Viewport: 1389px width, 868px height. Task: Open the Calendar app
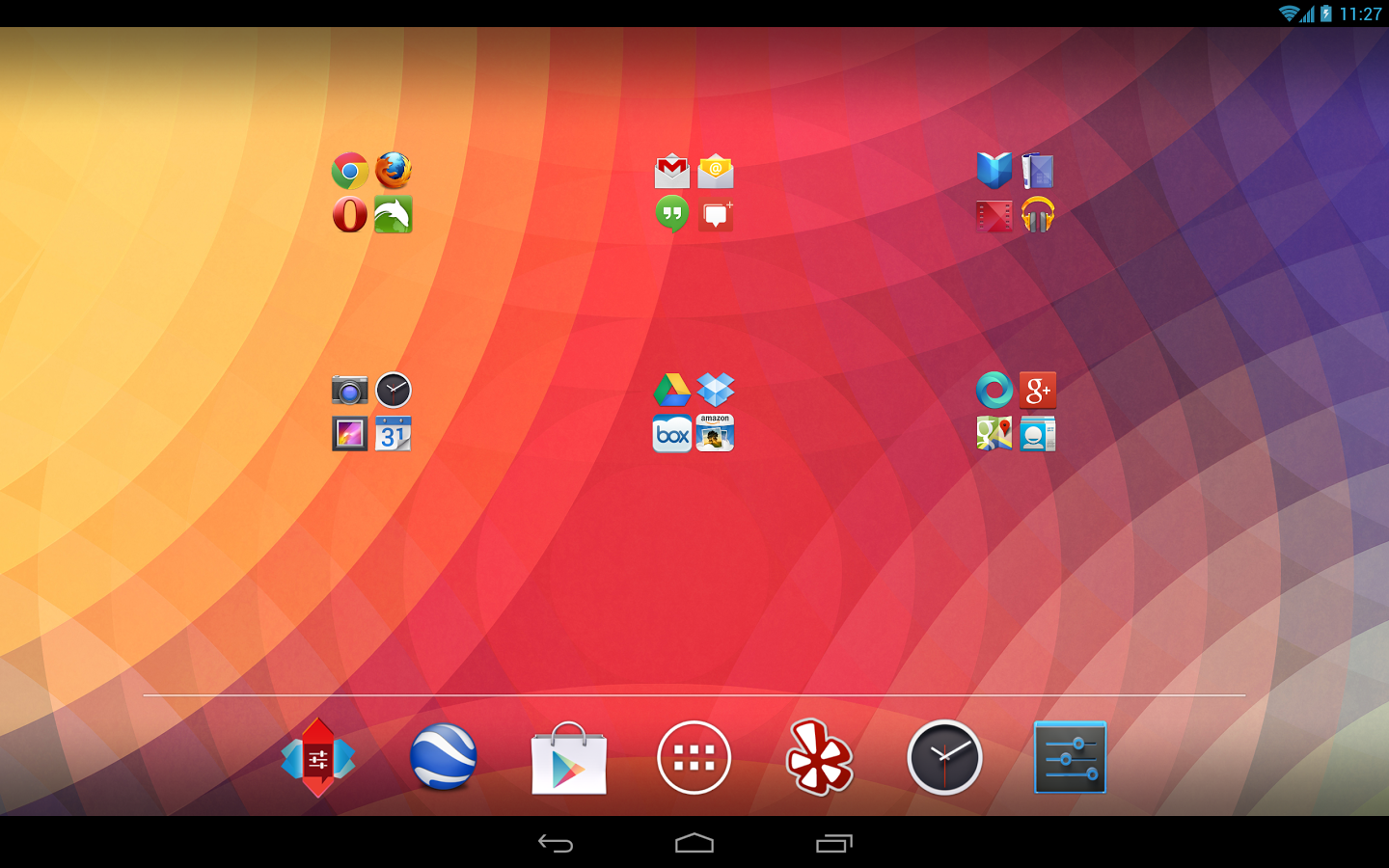(x=394, y=433)
